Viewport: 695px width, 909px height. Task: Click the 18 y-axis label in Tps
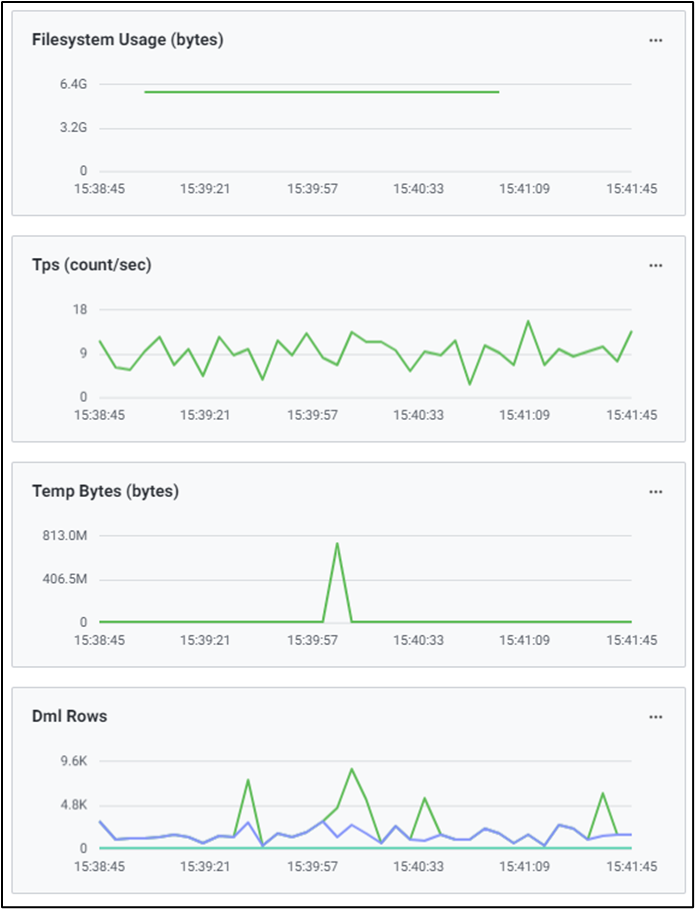coord(80,310)
